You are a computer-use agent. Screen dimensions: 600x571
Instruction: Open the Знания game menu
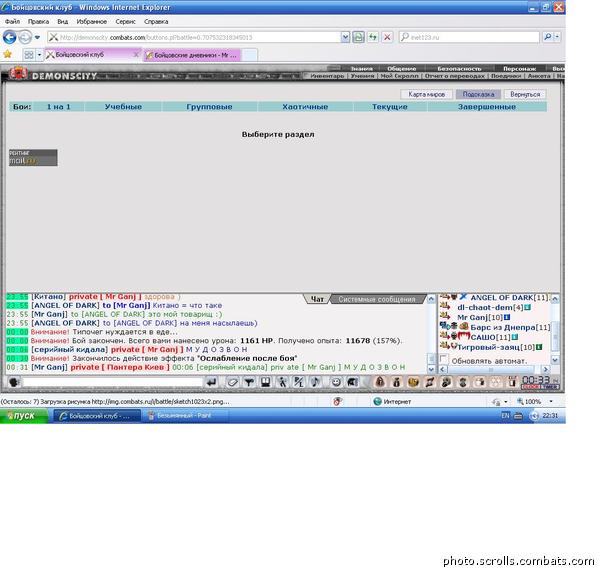coord(362,69)
